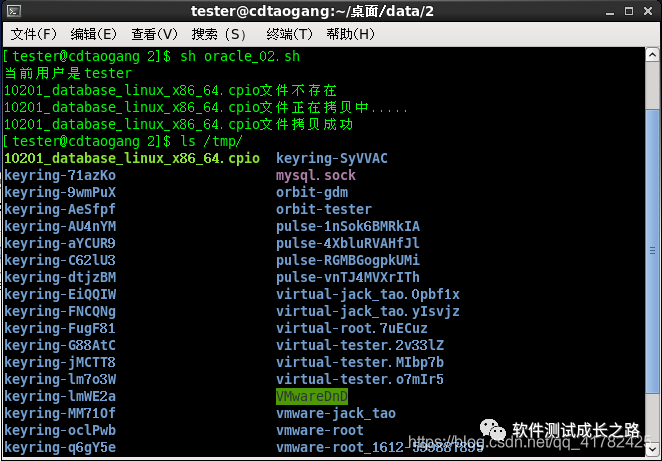The image size is (662, 461).
Task: Click the 当前用户是tester output line
Action: (x=68, y=73)
